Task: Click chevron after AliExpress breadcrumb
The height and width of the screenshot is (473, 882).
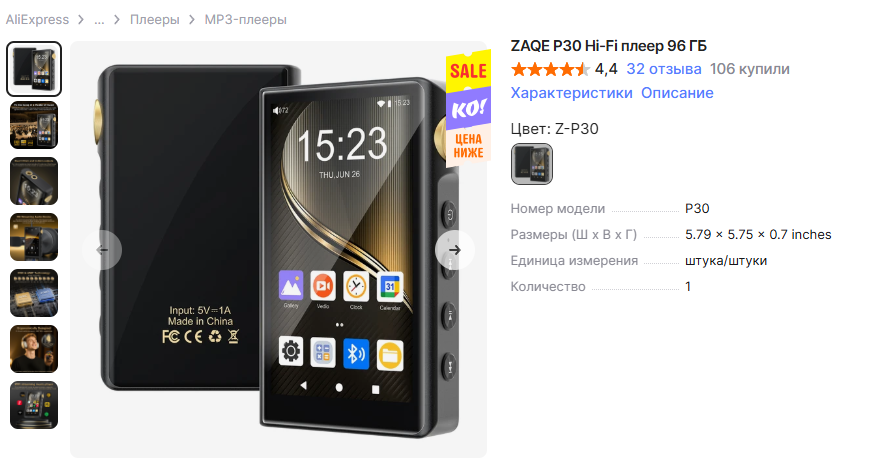Action: [81, 20]
